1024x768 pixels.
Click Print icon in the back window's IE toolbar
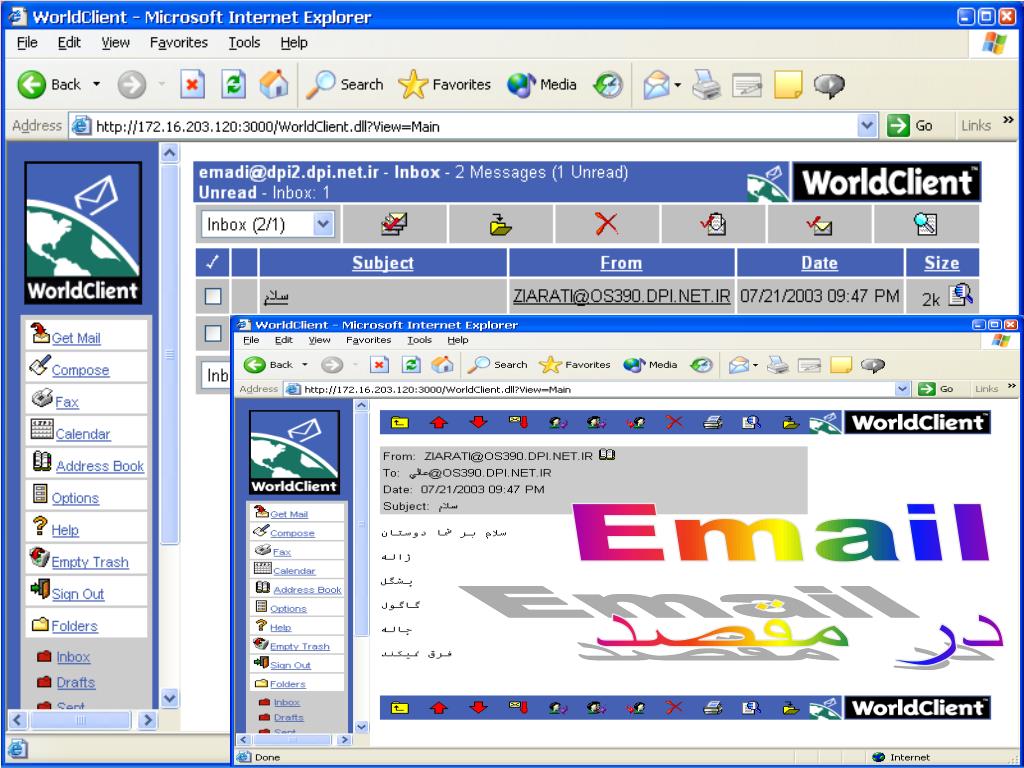(x=706, y=84)
